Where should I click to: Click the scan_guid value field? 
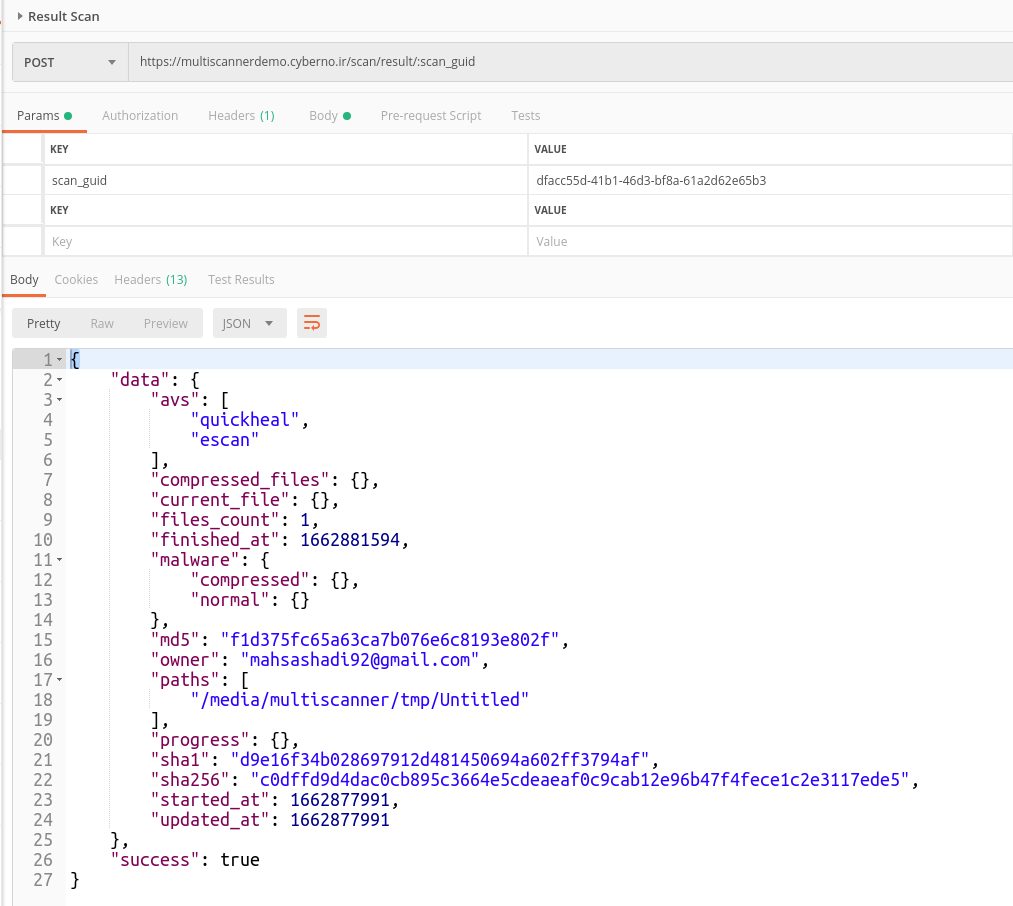tap(768, 181)
